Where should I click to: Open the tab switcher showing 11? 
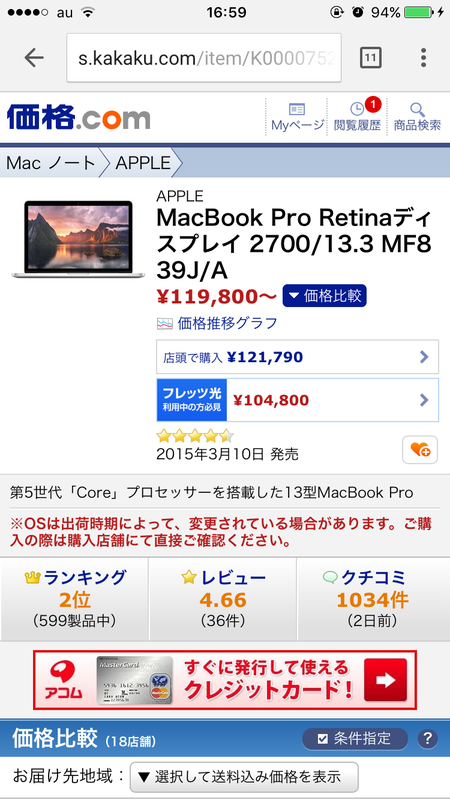coord(370,58)
